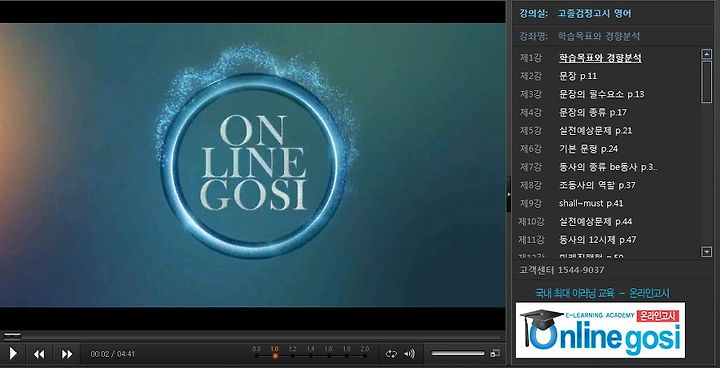Click the volume level slider
Screen dimensions: 720x368
pos(457,353)
